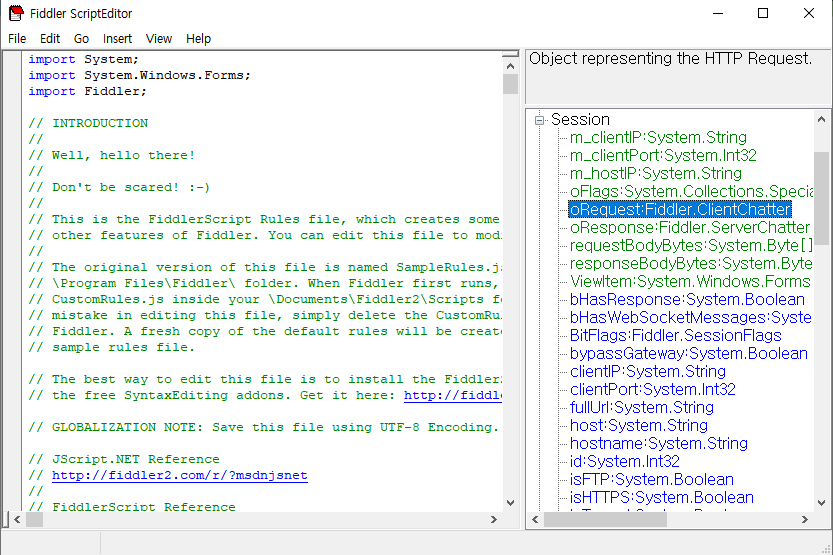
Task: Click the Session tree scroll right arrow
Action: coord(805,519)
